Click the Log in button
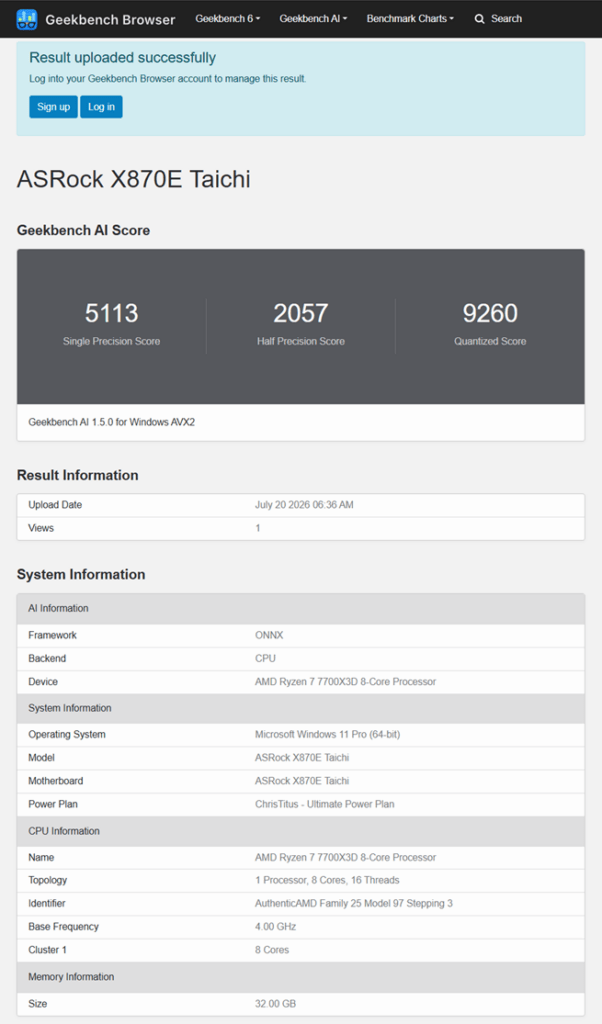 [101, 107]
